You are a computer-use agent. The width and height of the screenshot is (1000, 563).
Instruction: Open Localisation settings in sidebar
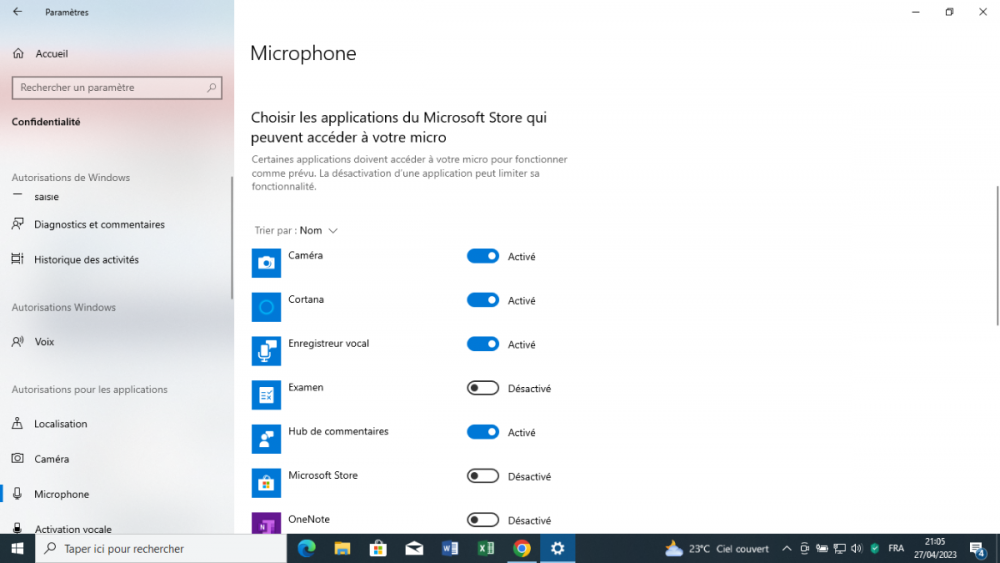coord(61,424)
